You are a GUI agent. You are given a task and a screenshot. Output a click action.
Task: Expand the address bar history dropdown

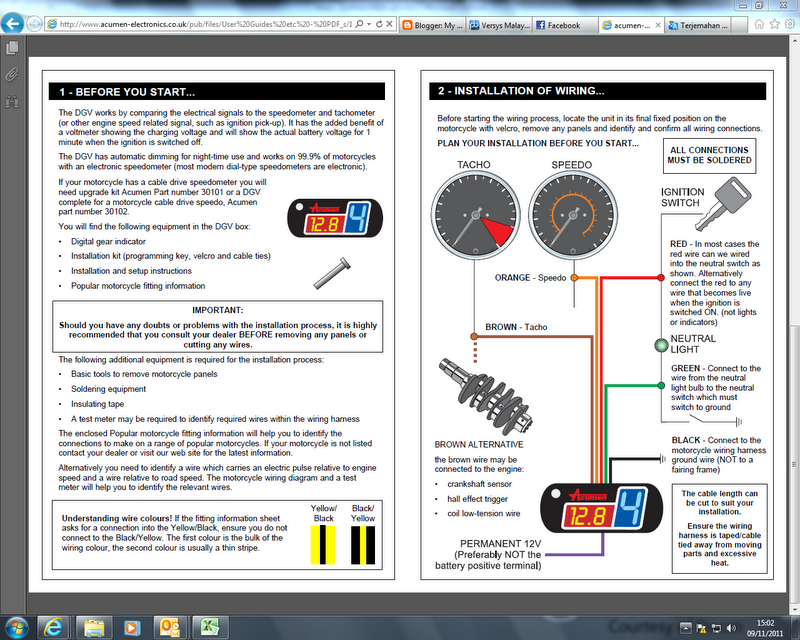coord(369,23)
